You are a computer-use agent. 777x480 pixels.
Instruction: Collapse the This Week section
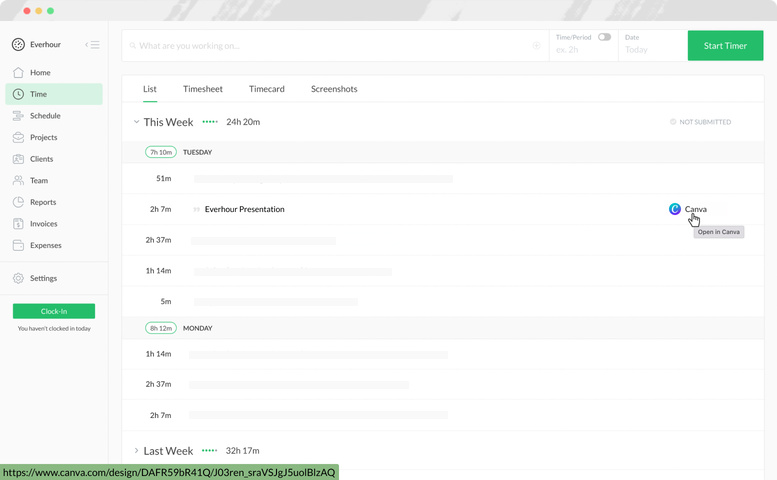pos(136,122)
